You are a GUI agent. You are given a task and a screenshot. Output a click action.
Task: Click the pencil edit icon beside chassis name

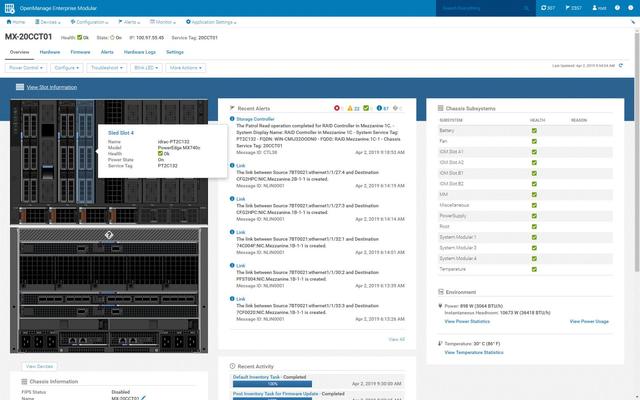point(143,397)
